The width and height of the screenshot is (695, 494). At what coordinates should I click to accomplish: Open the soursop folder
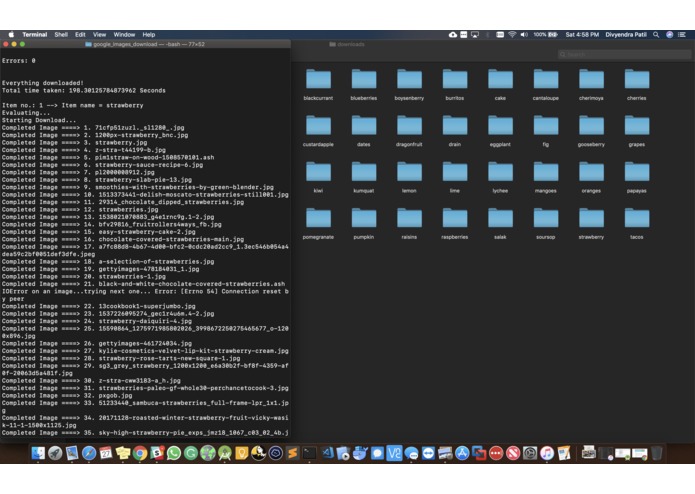546,218
